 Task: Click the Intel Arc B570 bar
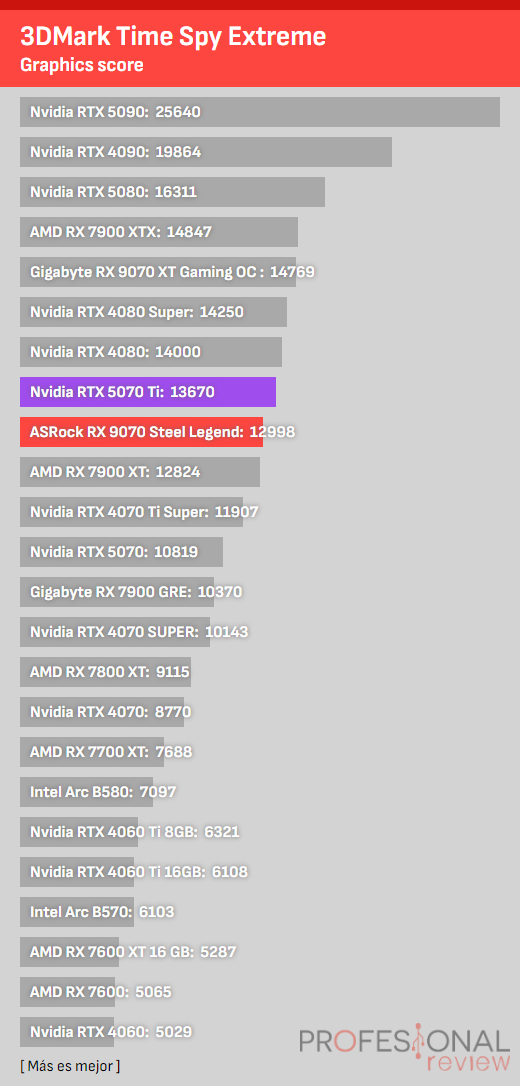pos(77,912)
